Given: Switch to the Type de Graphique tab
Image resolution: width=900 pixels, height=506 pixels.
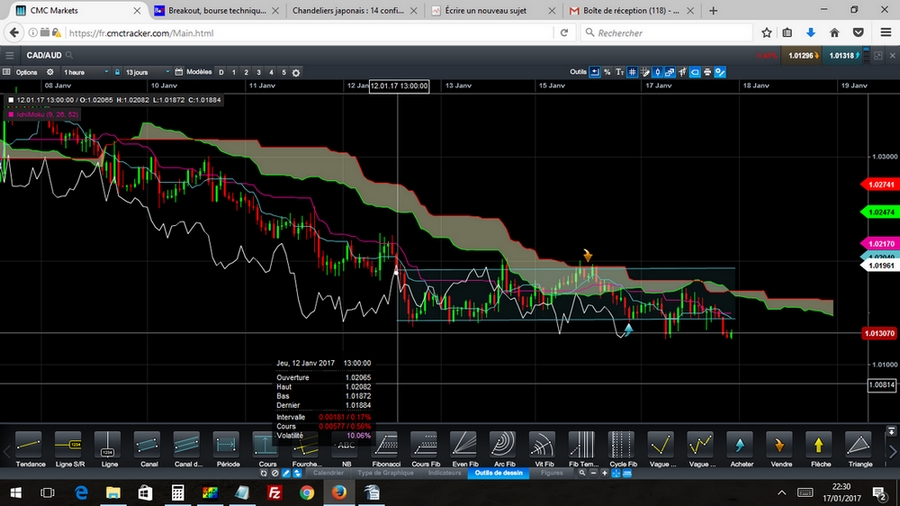Looking at the screenshot, I should (385, 473).
